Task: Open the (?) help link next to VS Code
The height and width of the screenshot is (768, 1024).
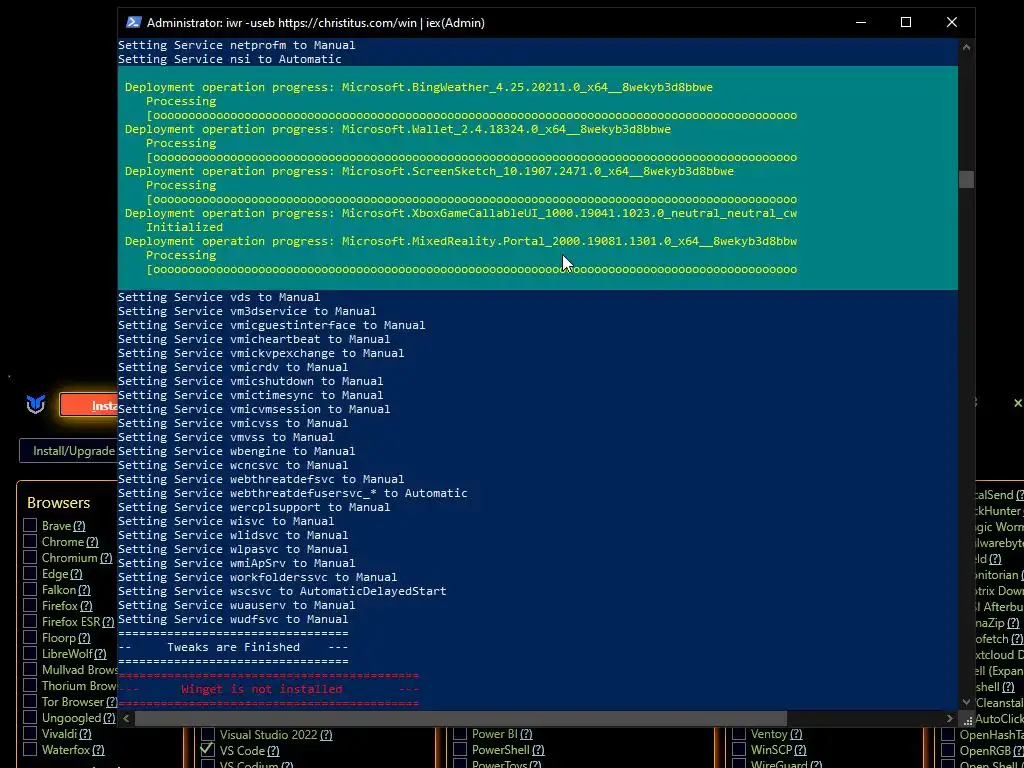Action: (x=273, y=750)
